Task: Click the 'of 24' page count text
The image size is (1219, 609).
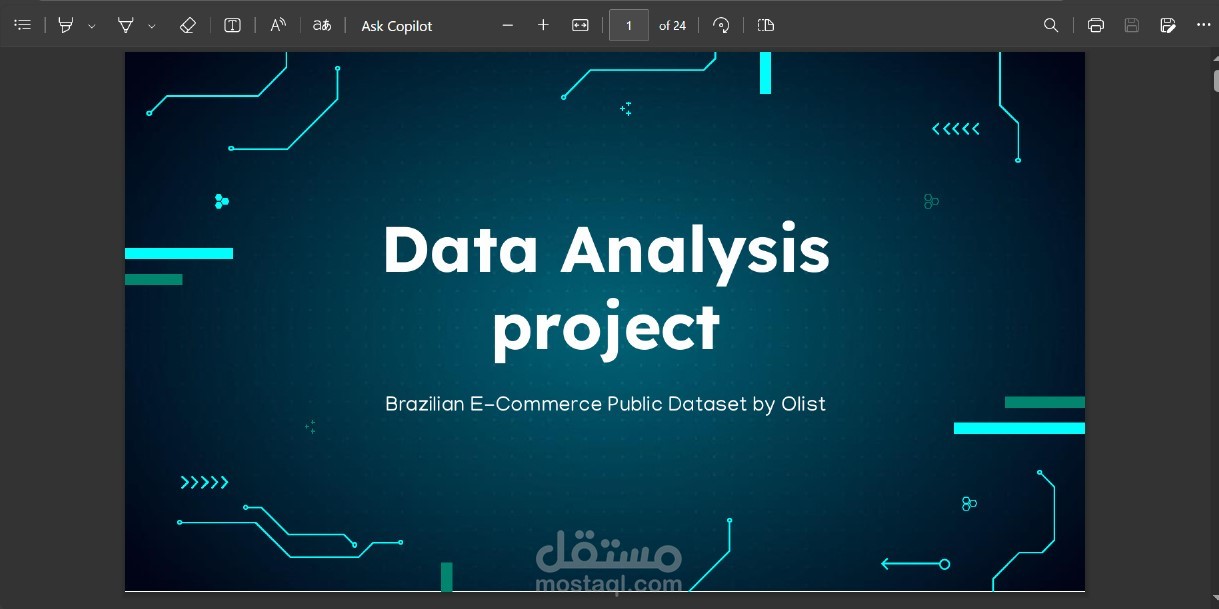Action: (673, 26)
